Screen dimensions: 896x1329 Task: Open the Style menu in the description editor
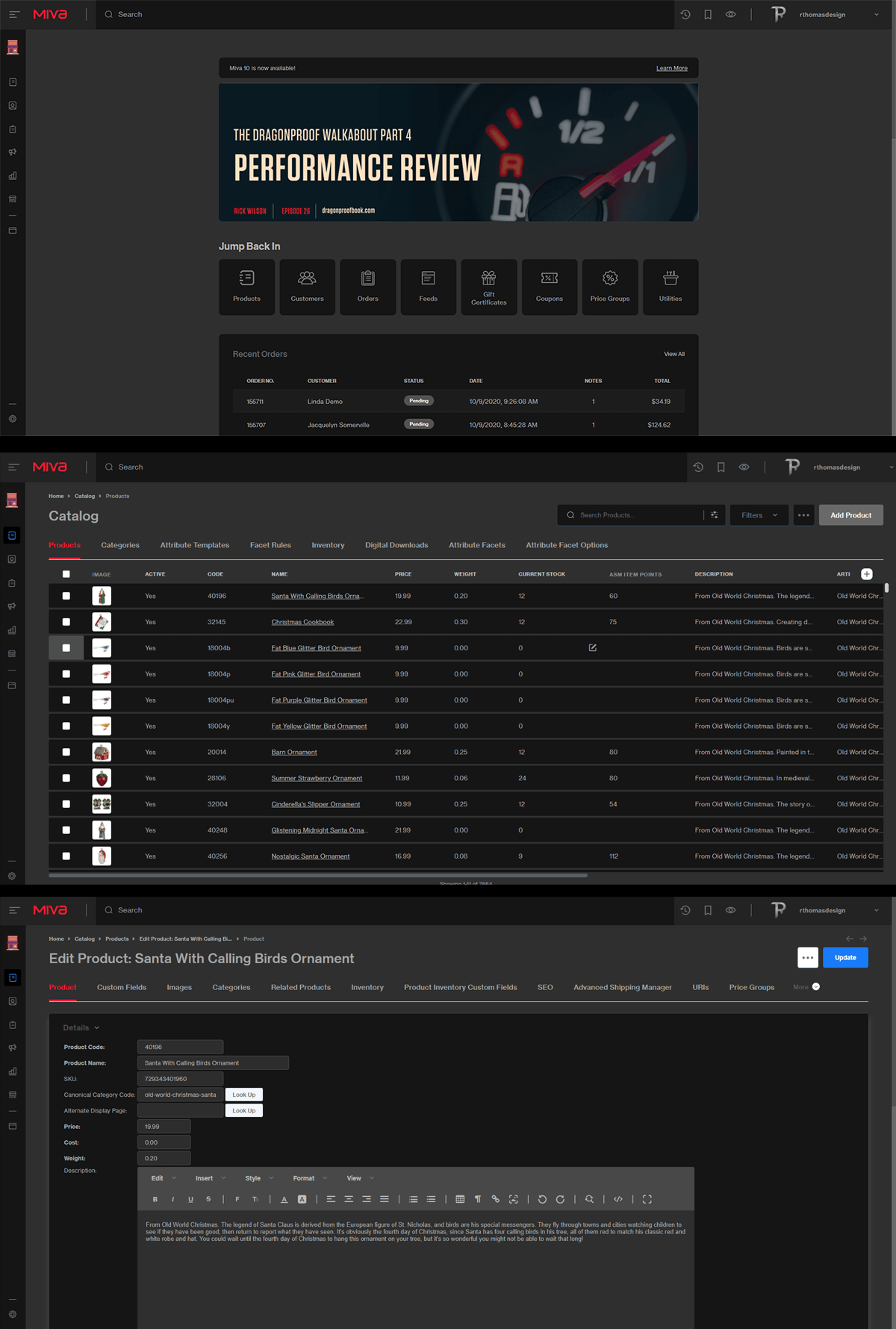259,1178
